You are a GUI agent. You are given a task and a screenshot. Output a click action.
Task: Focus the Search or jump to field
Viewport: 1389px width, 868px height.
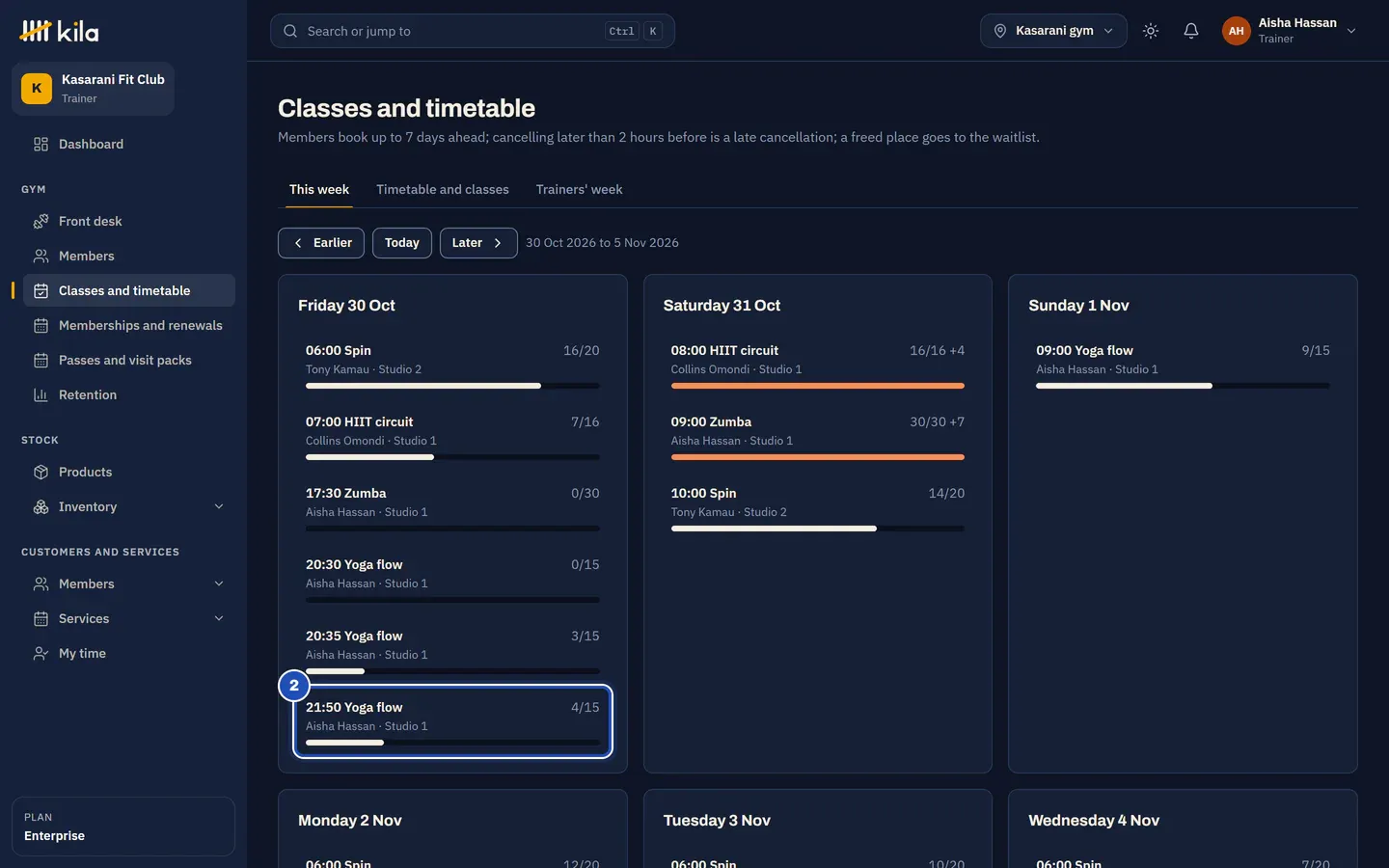click(473, 31)
